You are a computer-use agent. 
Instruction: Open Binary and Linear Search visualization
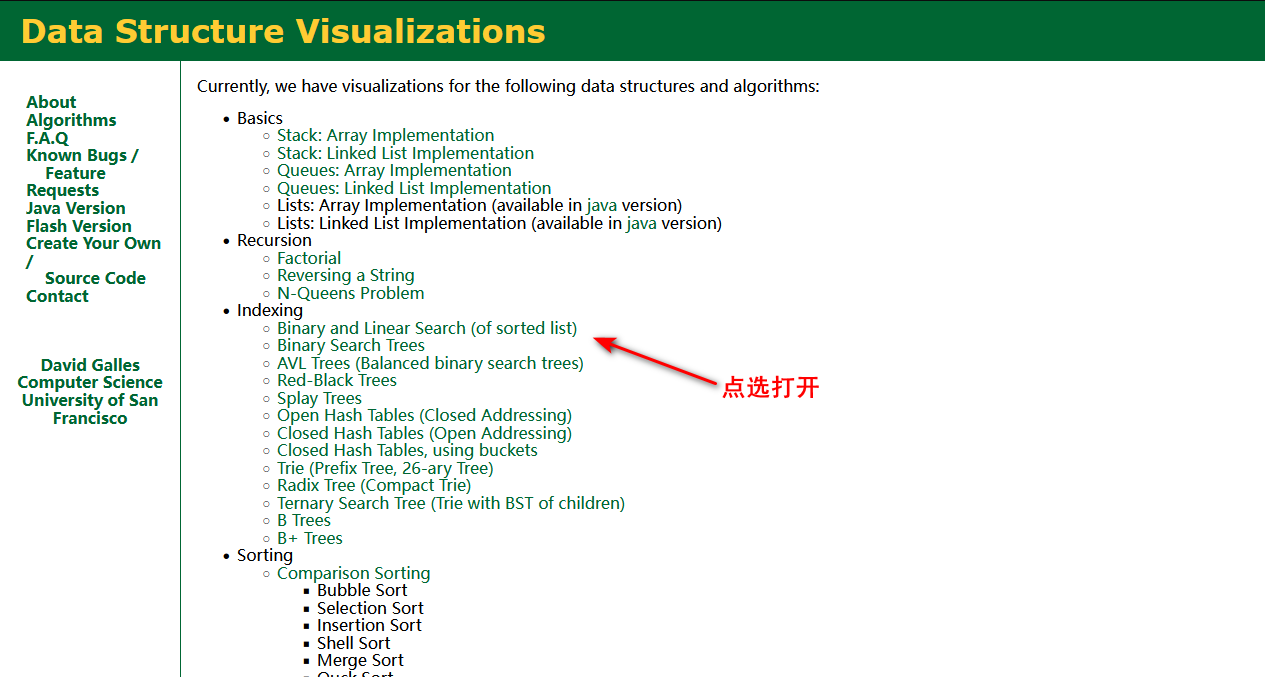(427, 328)
